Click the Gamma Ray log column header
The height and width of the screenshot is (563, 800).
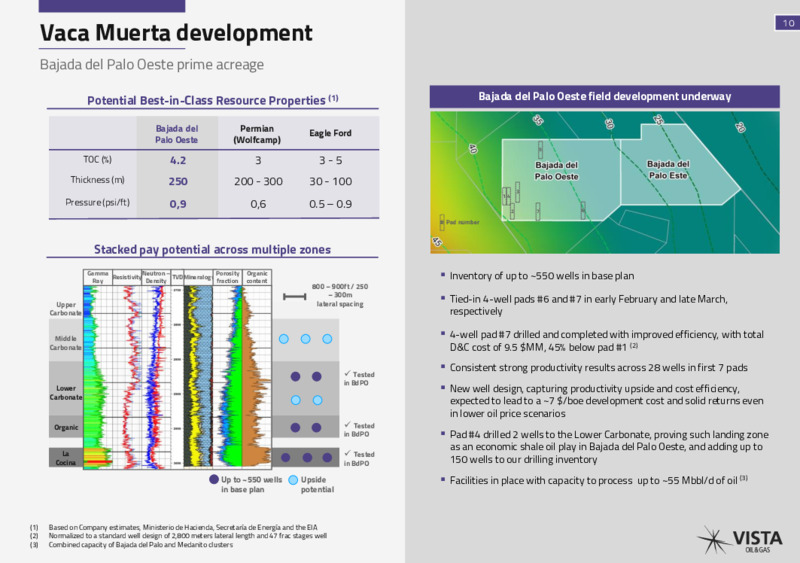(x=97, y=277)
